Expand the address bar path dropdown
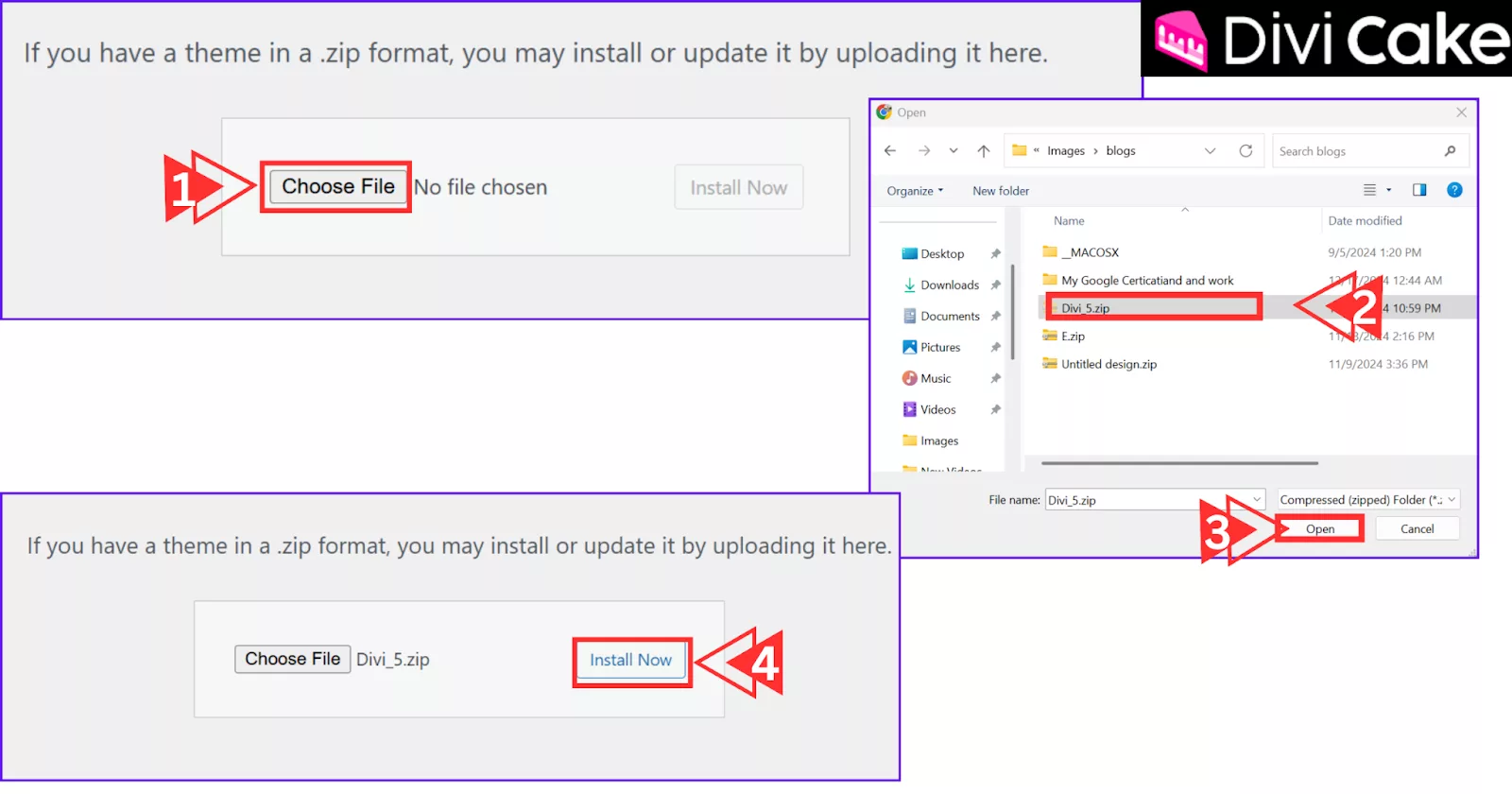 tap(1210, 150)
